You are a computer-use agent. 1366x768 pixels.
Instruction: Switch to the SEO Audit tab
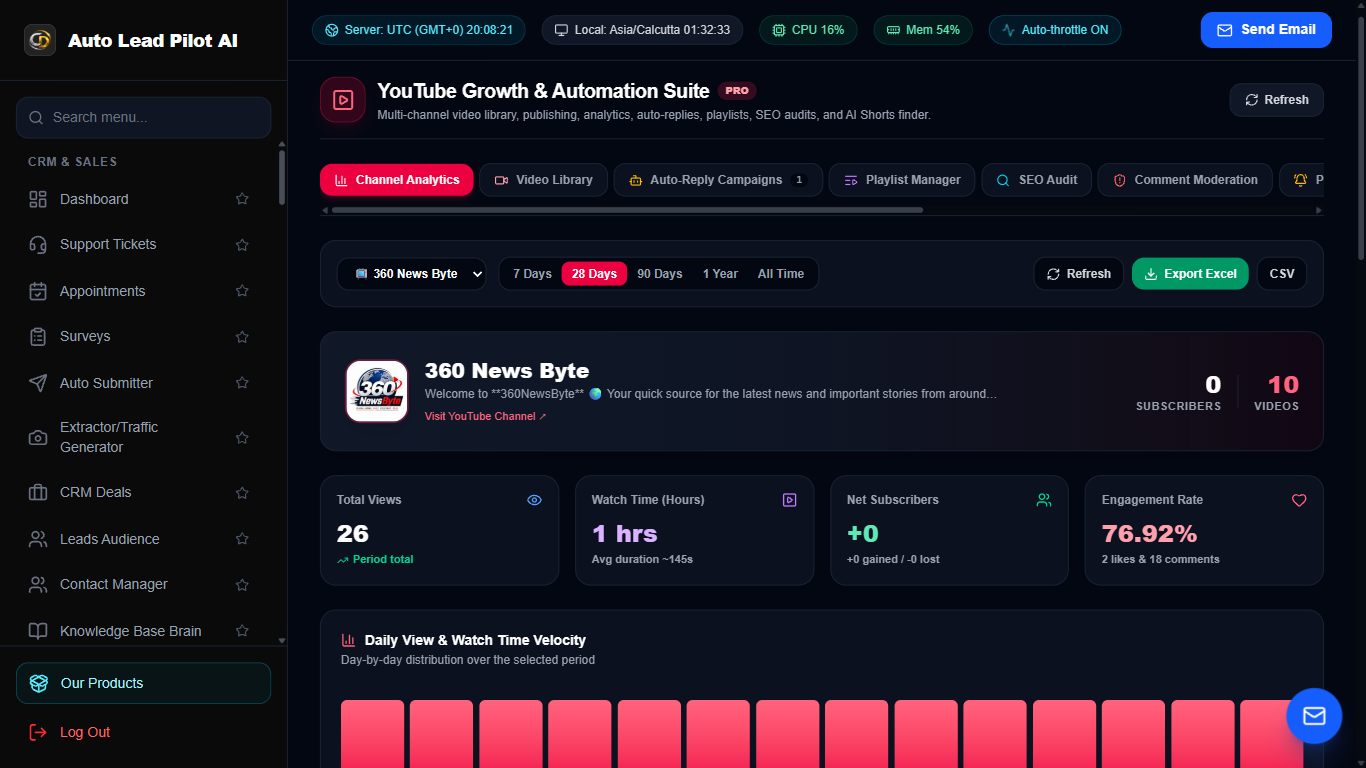[1036, 180]
